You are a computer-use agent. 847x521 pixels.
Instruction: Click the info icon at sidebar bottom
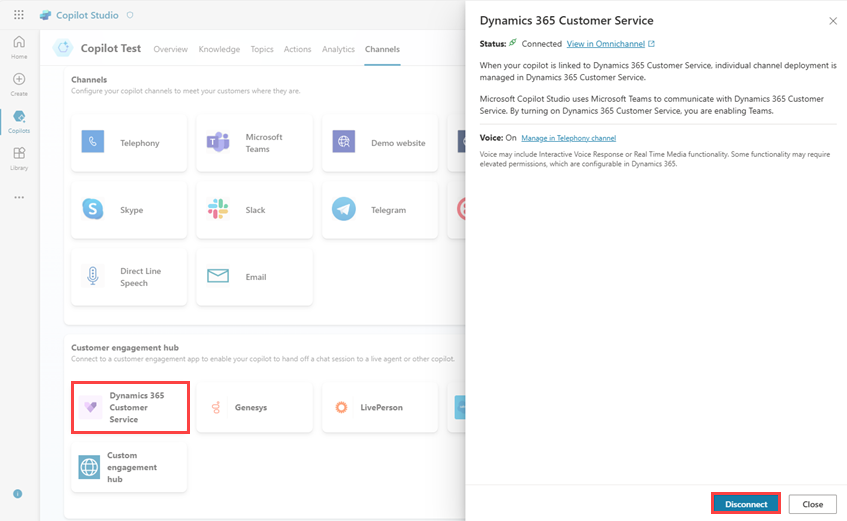coord(18,494)
